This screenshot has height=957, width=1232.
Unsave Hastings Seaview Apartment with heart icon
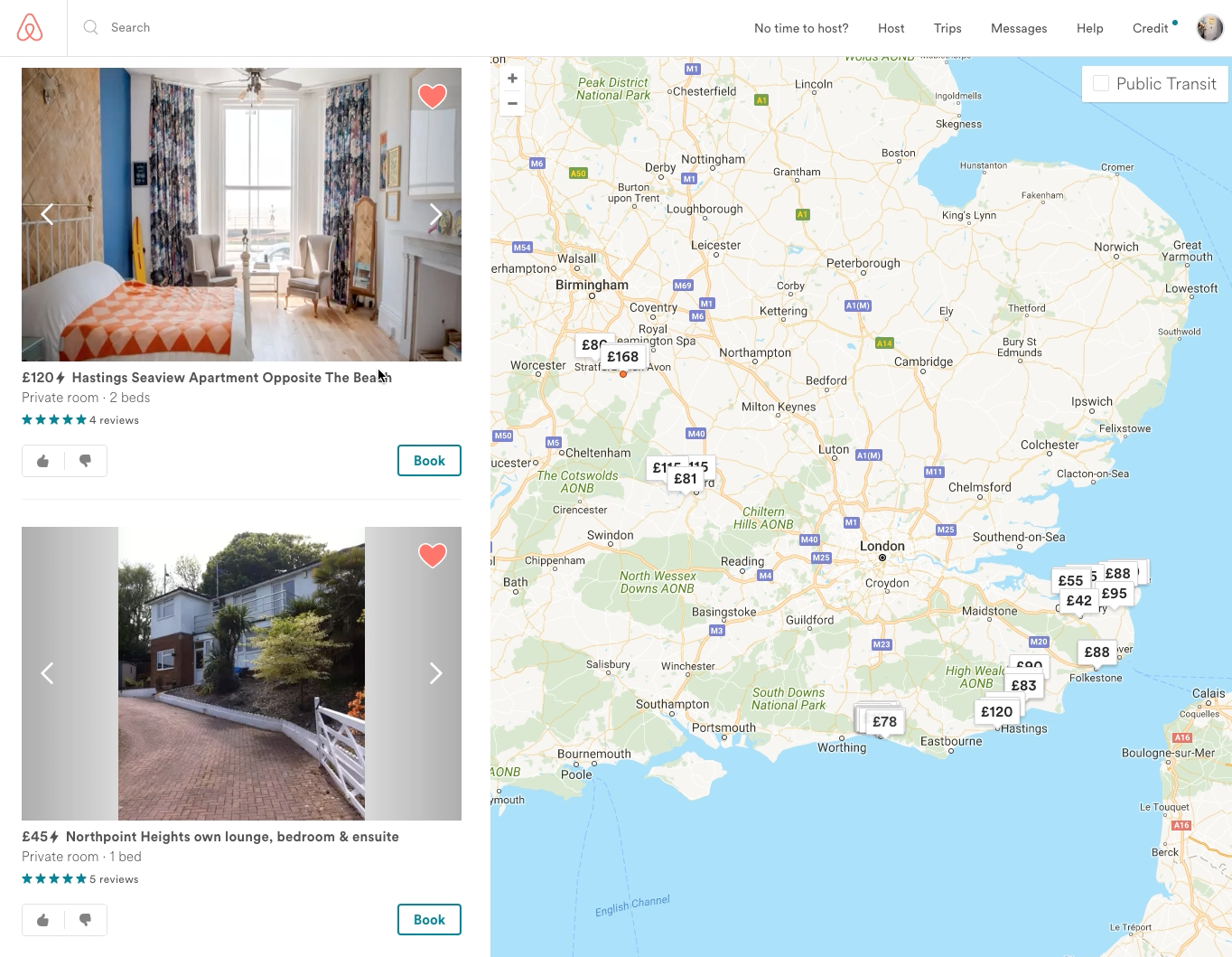(433, 96)
